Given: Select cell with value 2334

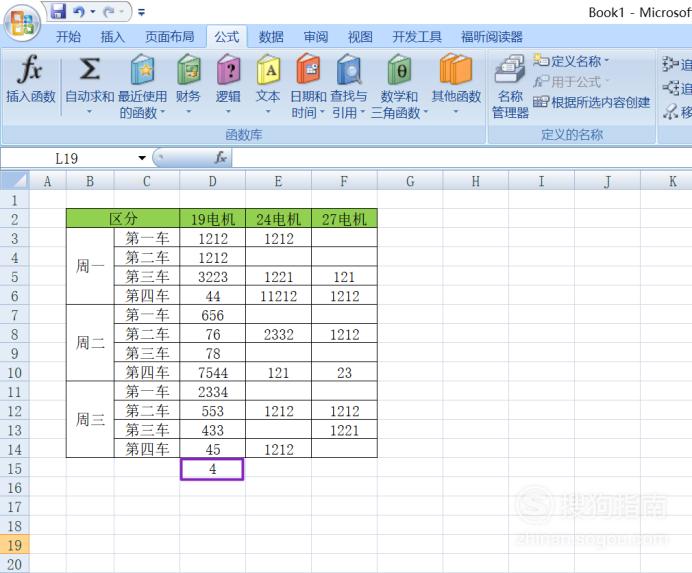Looking at the screenshot, I should pos(213,392).
